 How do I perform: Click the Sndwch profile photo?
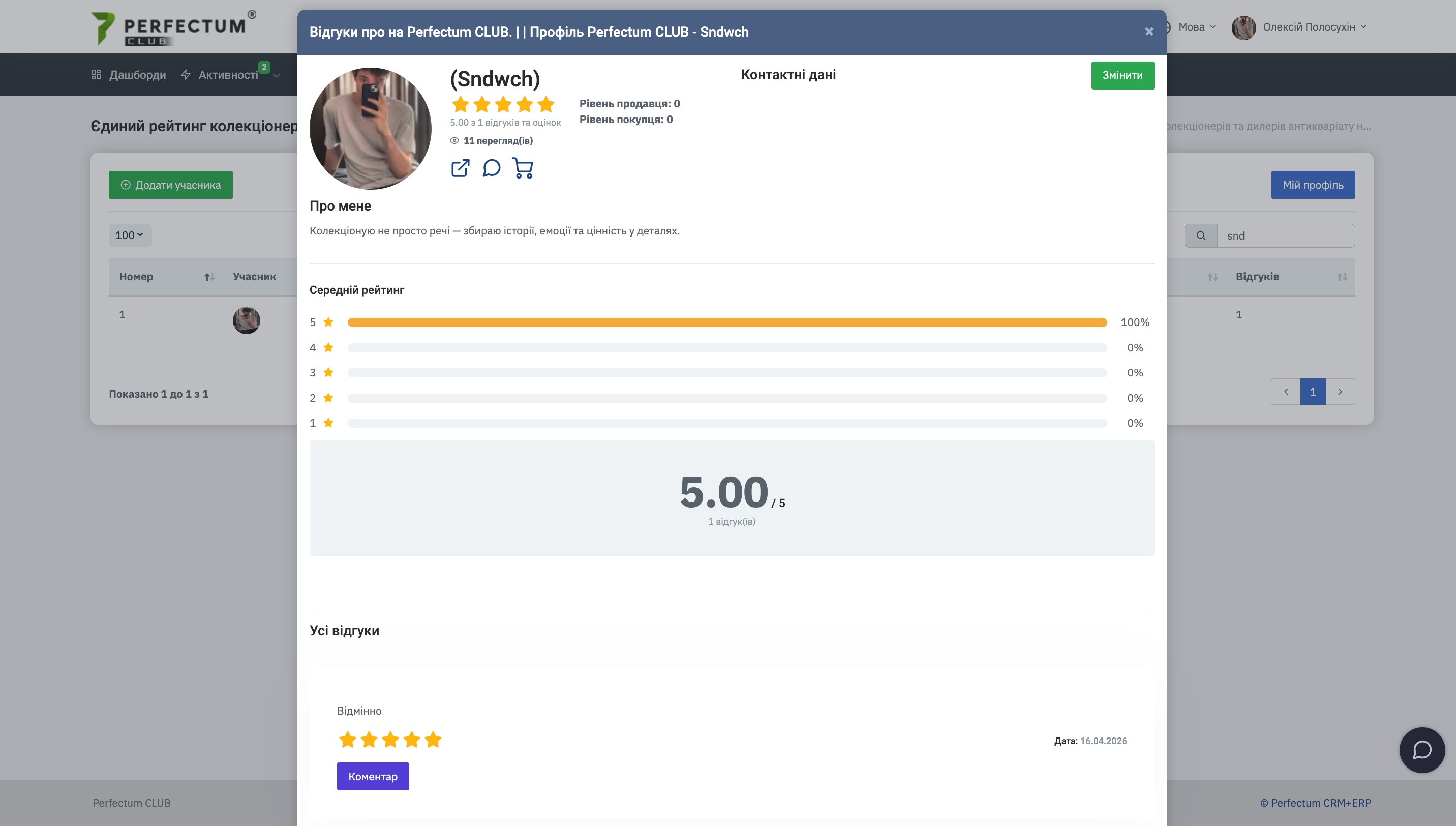coord(370,128)
